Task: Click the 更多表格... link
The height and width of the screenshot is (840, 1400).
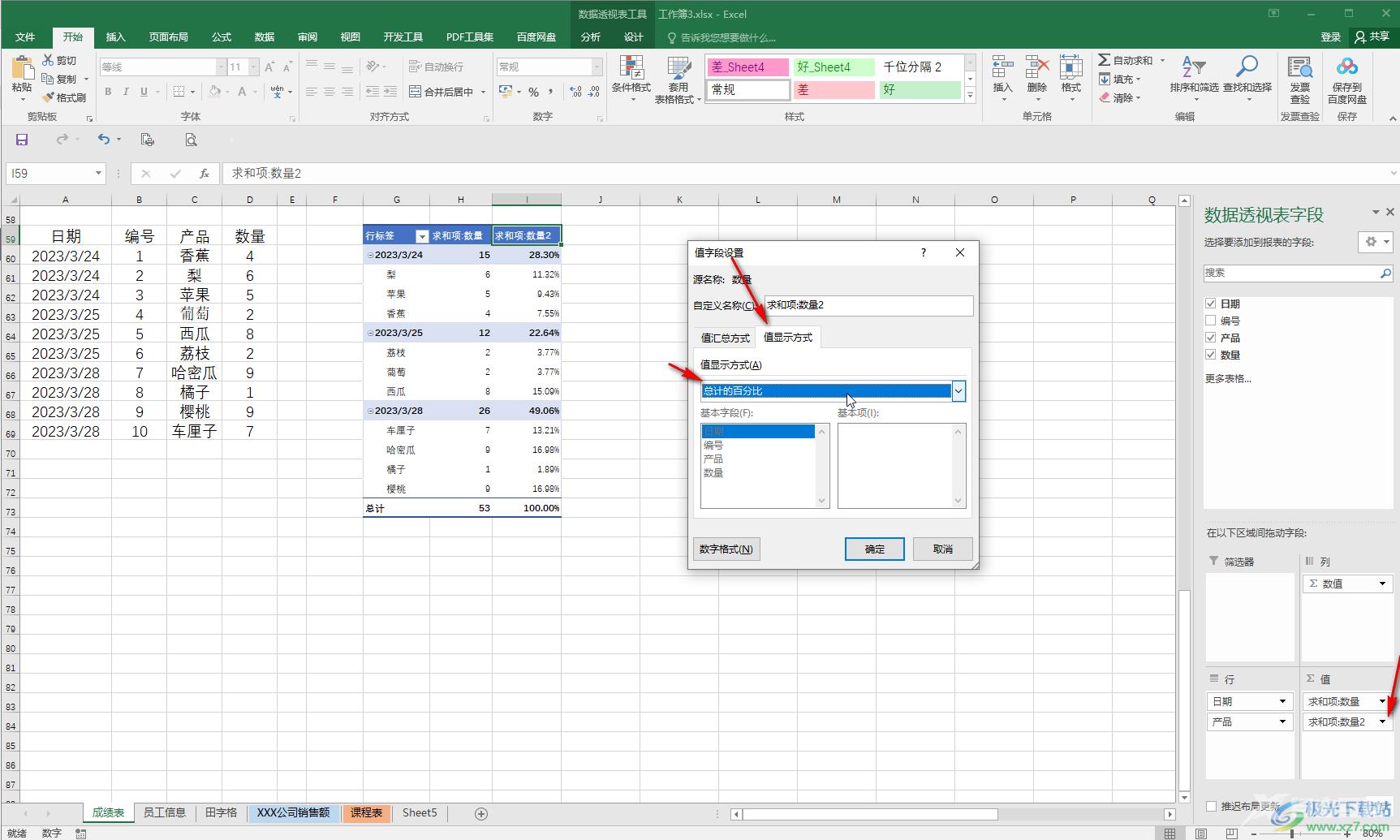Action: [1228, 378]
